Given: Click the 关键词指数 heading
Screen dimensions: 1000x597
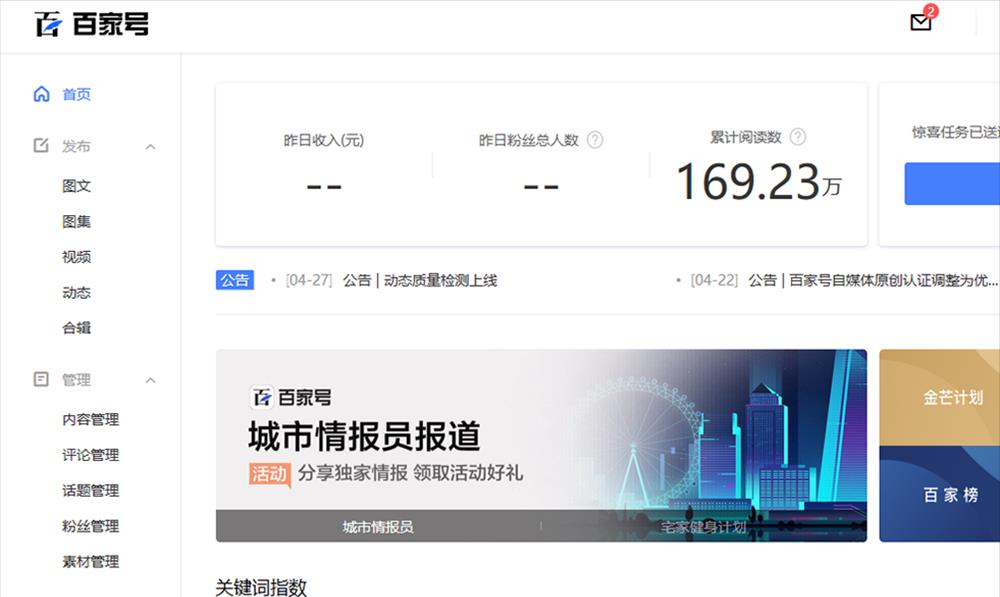Looking at the screenshot, I should pos(261,587).
